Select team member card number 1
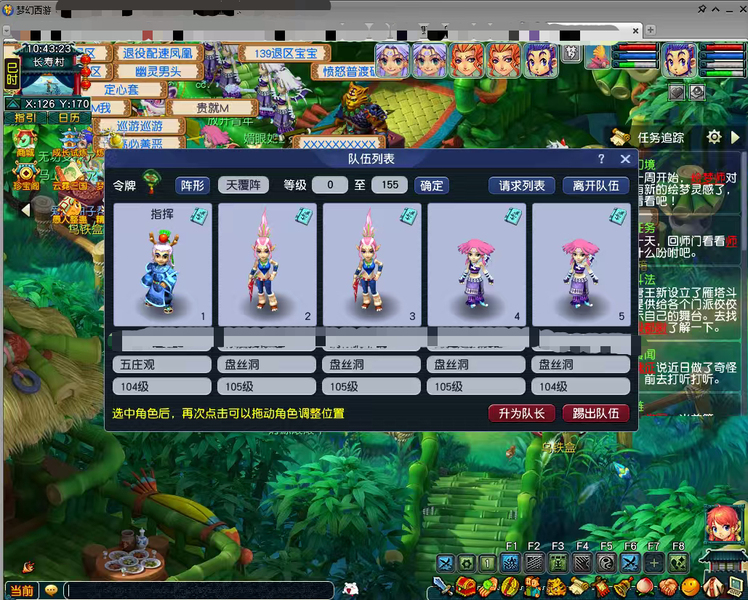Viewport: 748px width, 600px height. [x=162, y=264]
